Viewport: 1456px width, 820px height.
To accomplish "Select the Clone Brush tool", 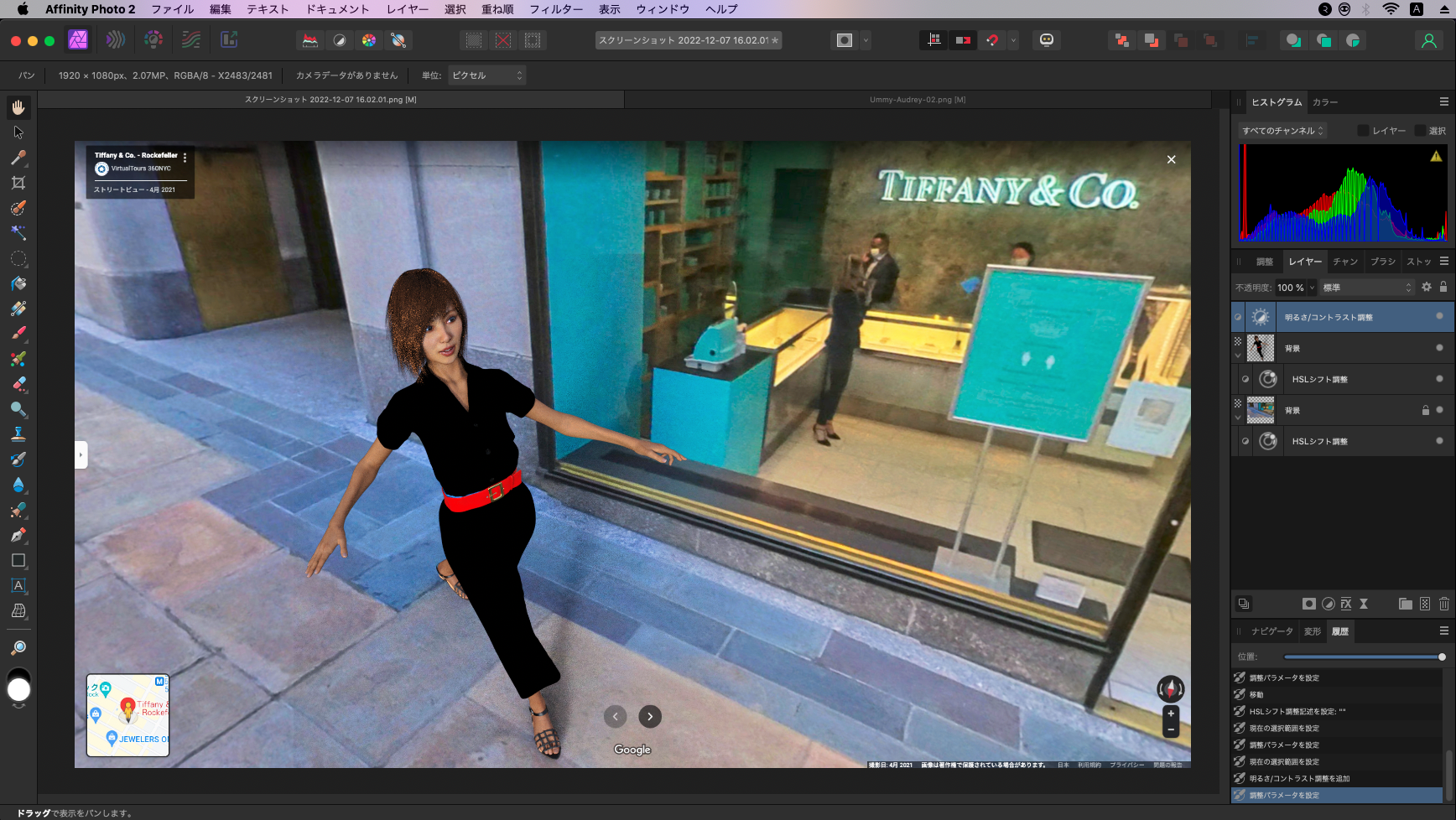I will (x=18, y=434).
